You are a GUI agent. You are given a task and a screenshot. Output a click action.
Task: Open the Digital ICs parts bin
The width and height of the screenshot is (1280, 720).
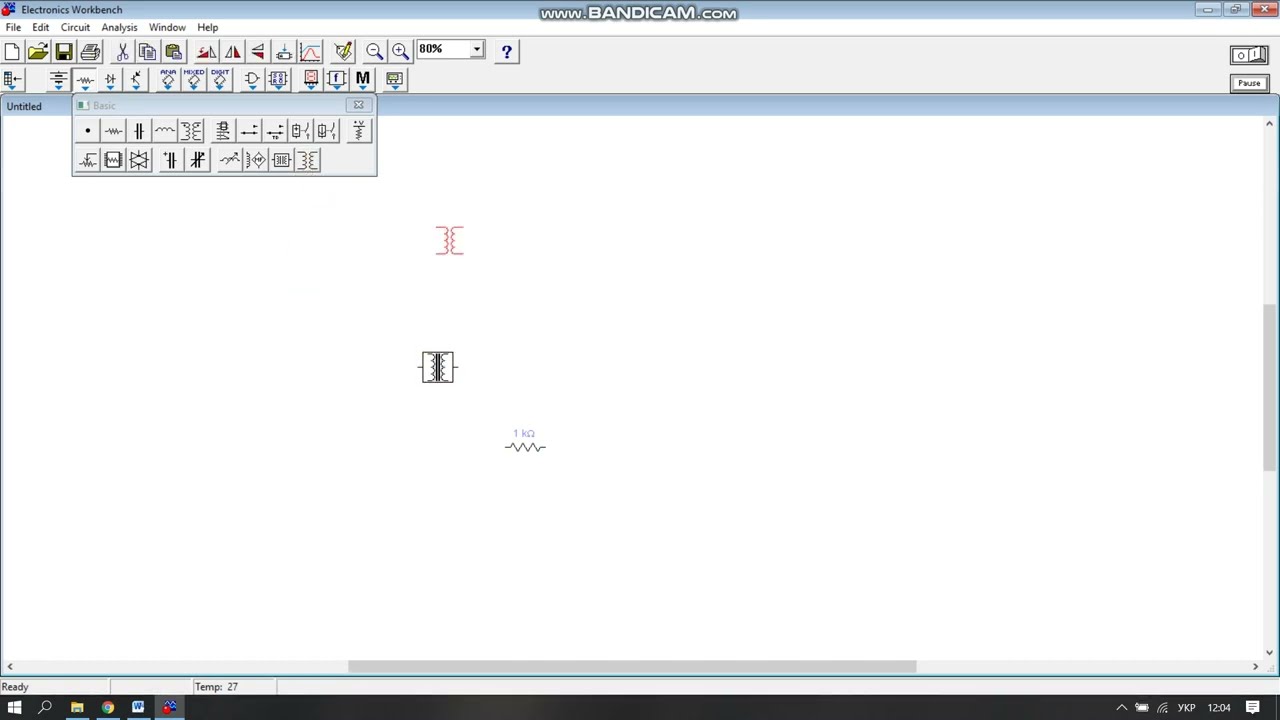[x=220, y=79]
